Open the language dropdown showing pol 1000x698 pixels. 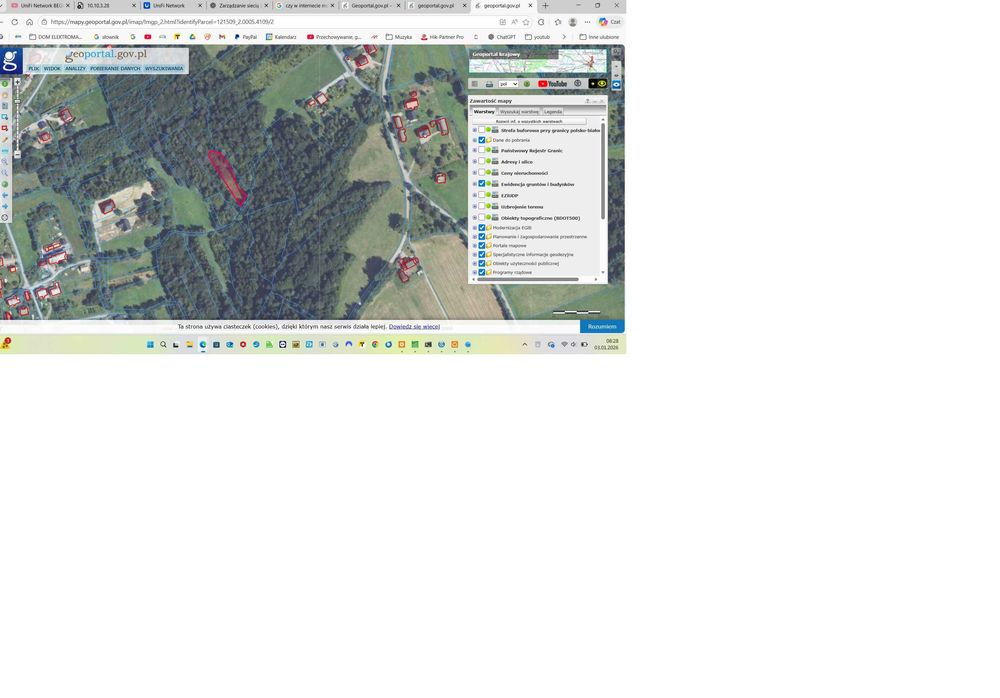click(x=508, y=84)
